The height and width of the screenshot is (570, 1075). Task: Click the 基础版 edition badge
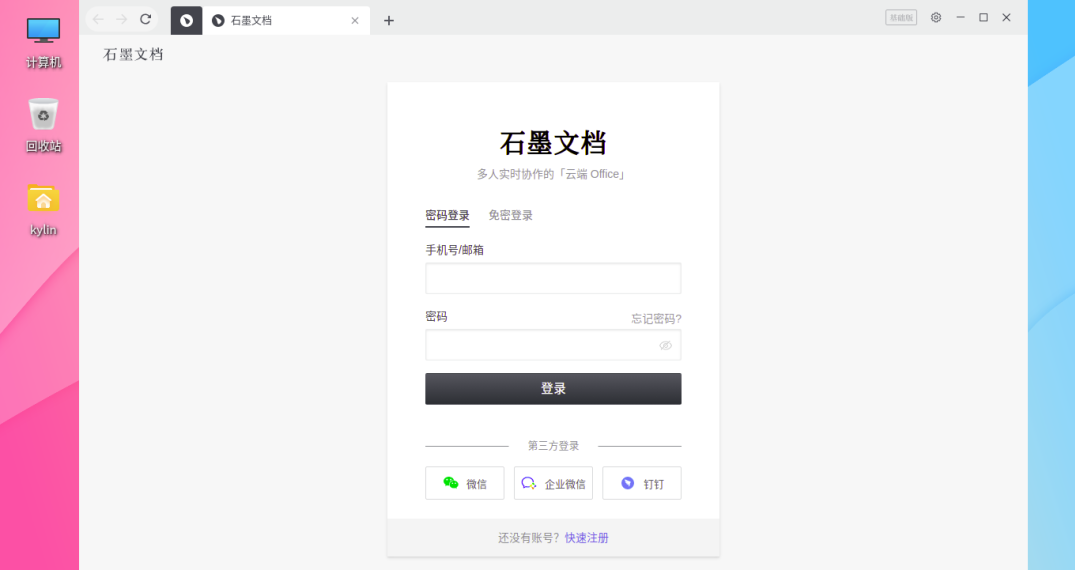coord(901,18)
